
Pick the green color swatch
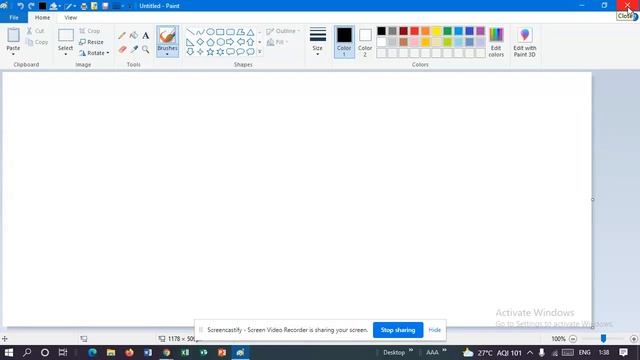pos(447,31)
